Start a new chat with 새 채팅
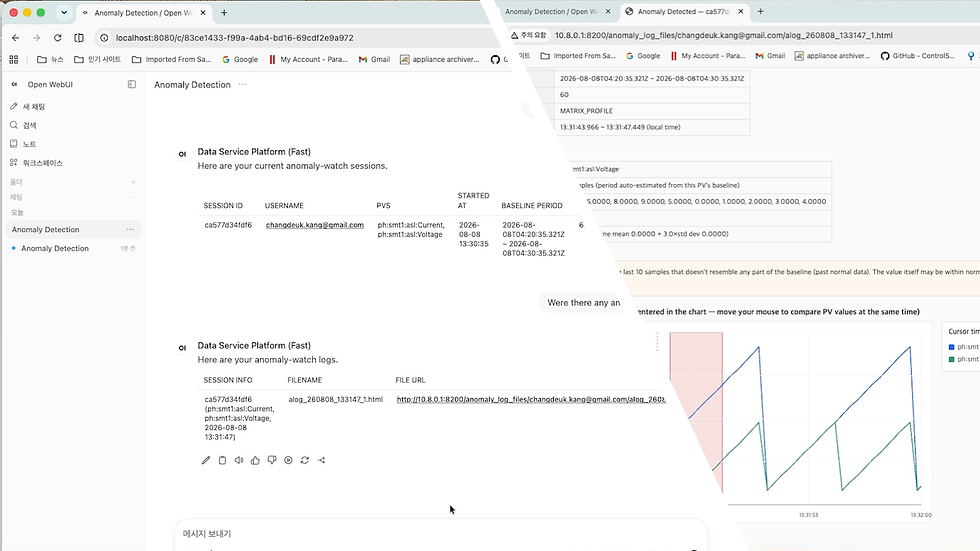This screenshot has width=980, height=551. pyautogui.click(x=28, y=107)
